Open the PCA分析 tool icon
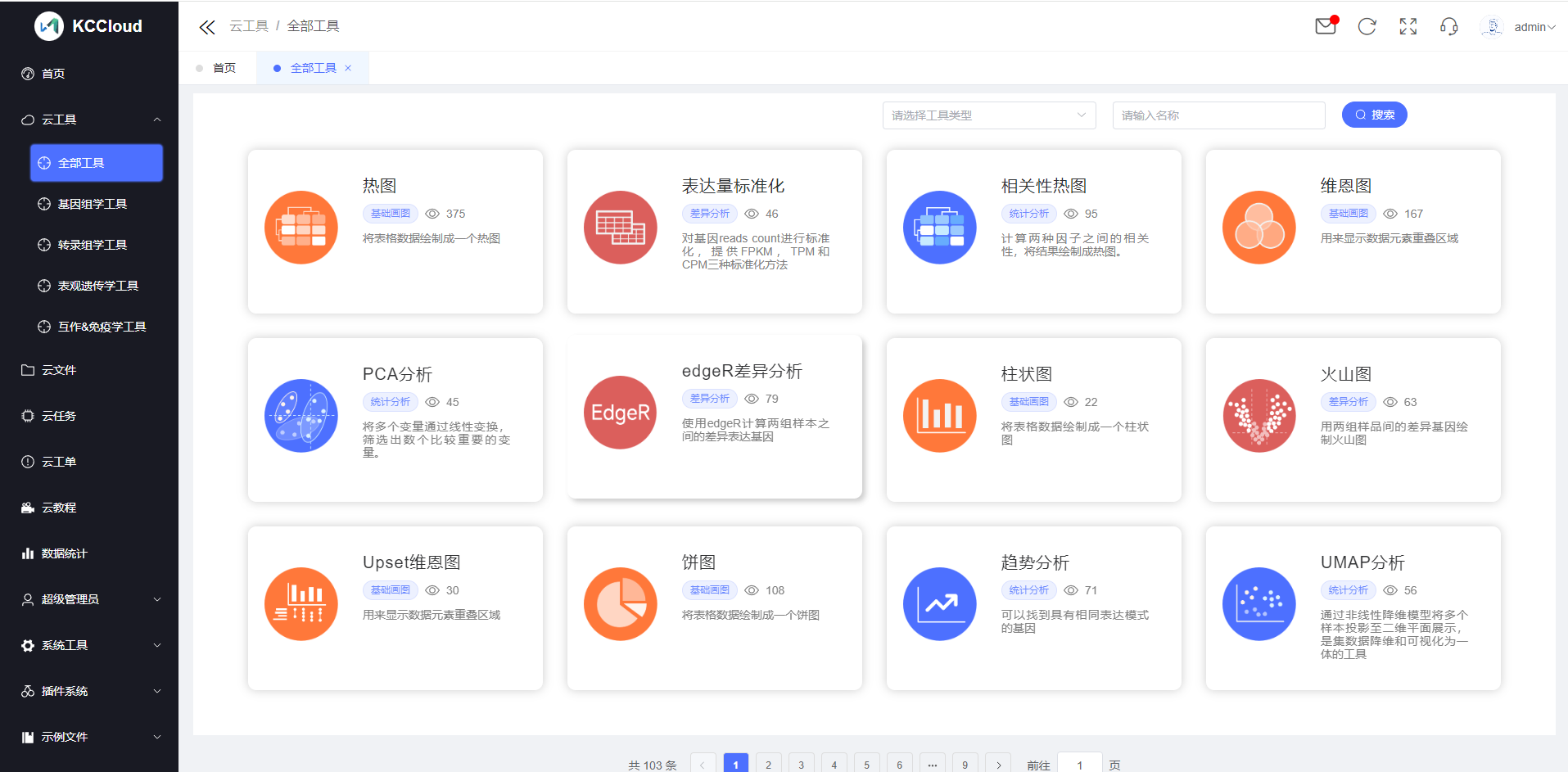Viewport: 1568px width, 772px height. 301,416
